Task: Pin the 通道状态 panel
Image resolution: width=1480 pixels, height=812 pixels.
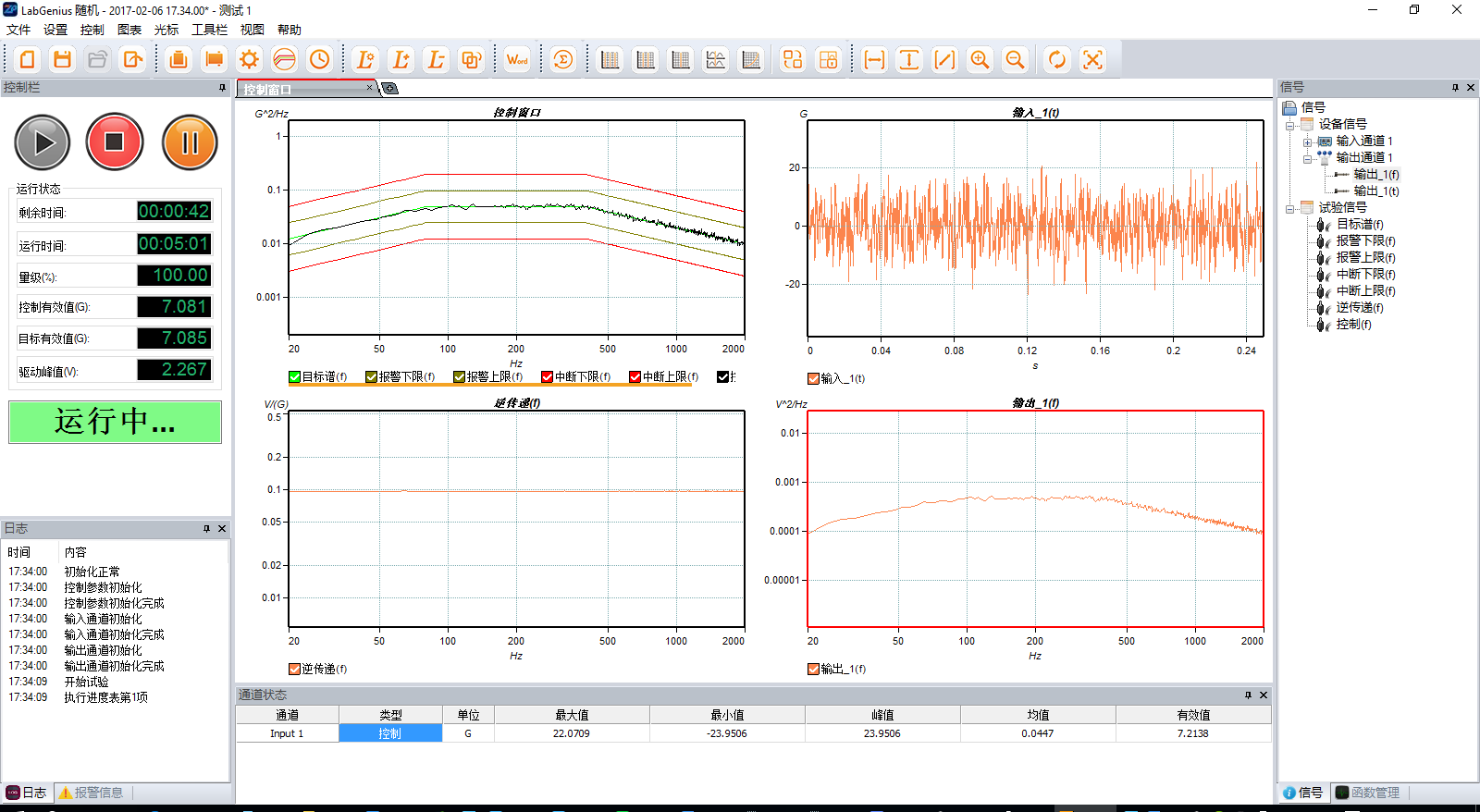Action: pos(1248,695)
